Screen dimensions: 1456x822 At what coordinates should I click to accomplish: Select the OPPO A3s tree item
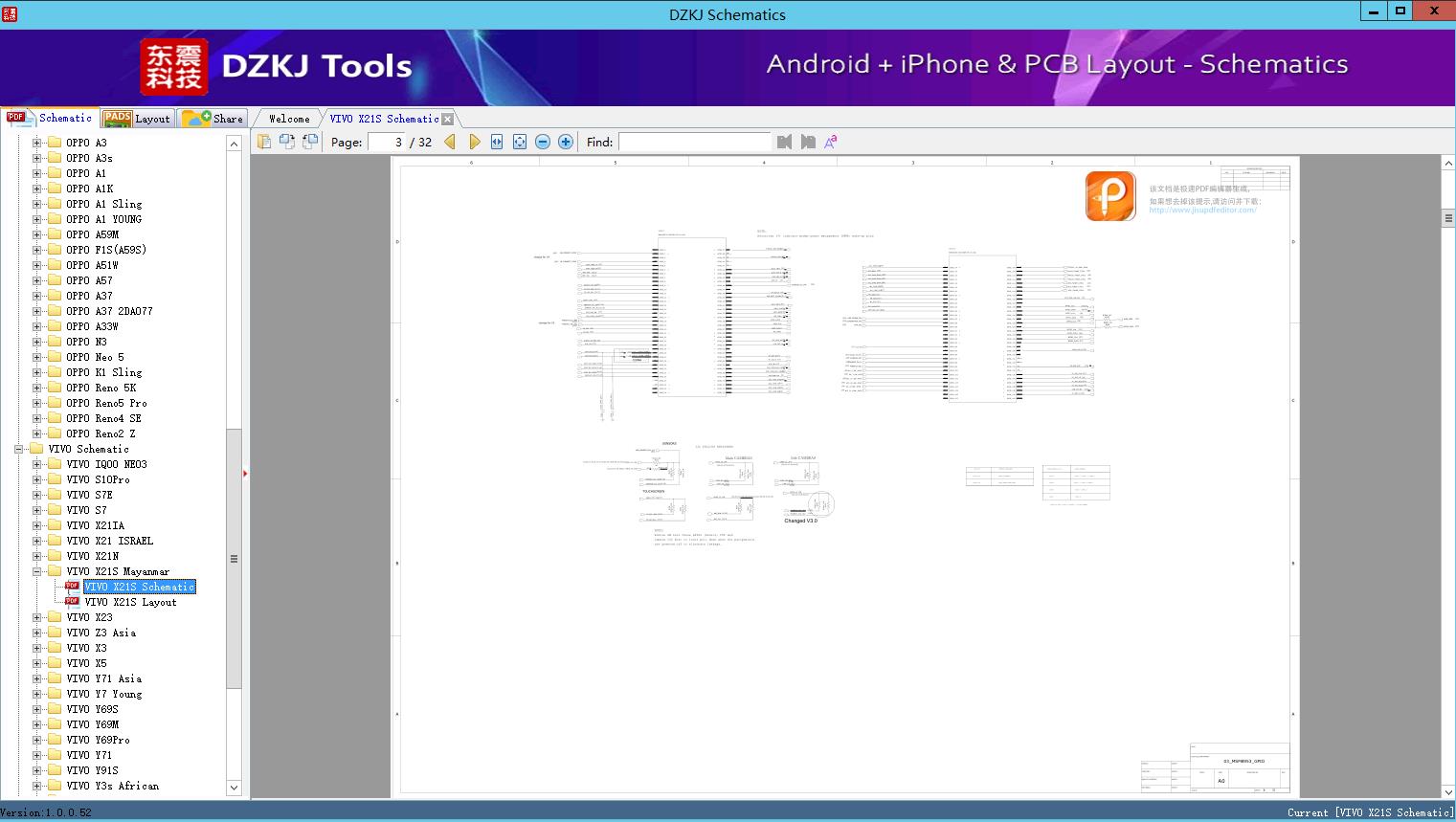(89, 158)
